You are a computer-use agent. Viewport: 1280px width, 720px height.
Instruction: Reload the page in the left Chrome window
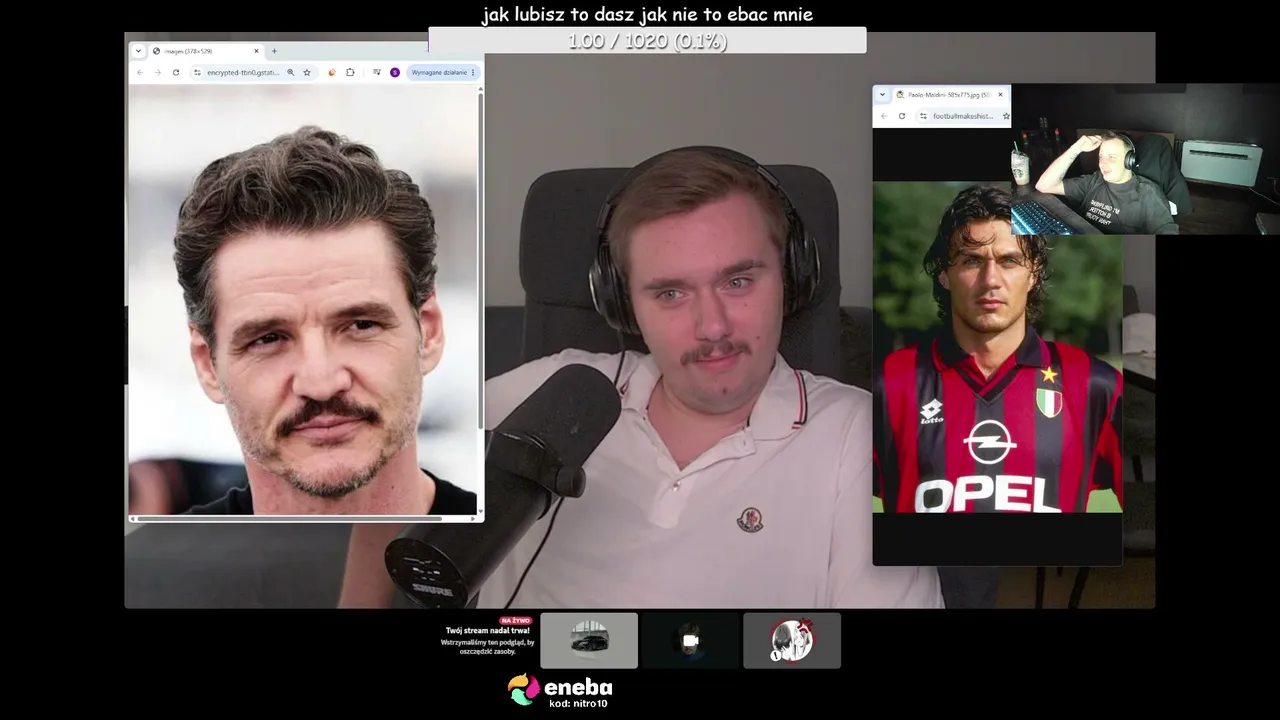coord(176,72)
